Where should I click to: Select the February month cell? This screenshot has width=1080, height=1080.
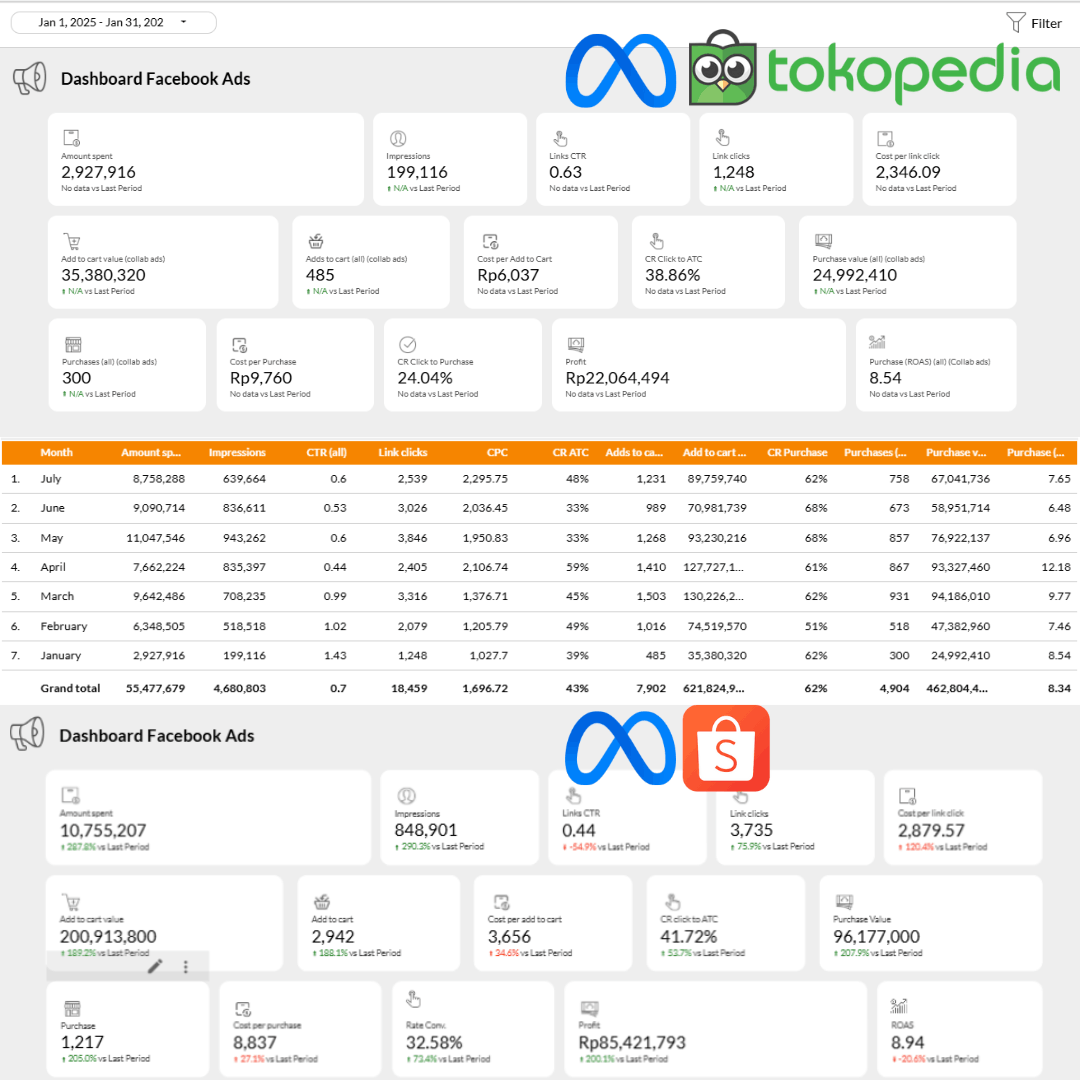[64, 626]
